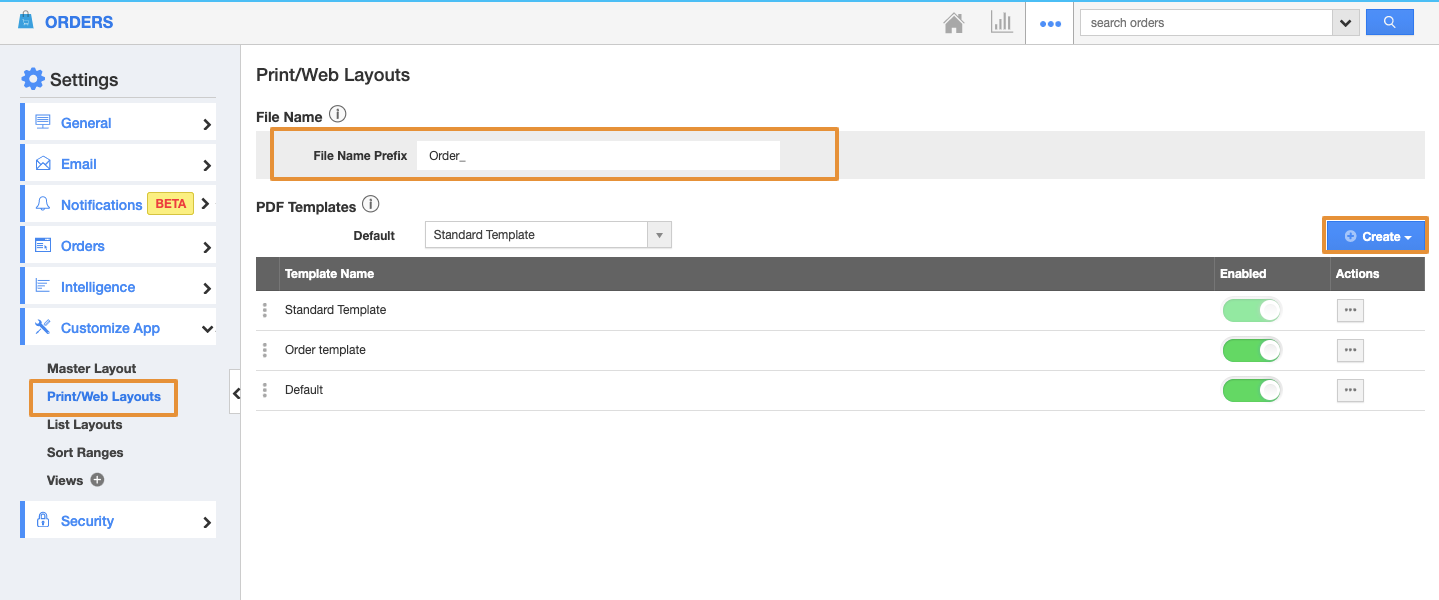Add a new view with plus icon
The width and height of the screenshot is (1439, 600).
97,480
